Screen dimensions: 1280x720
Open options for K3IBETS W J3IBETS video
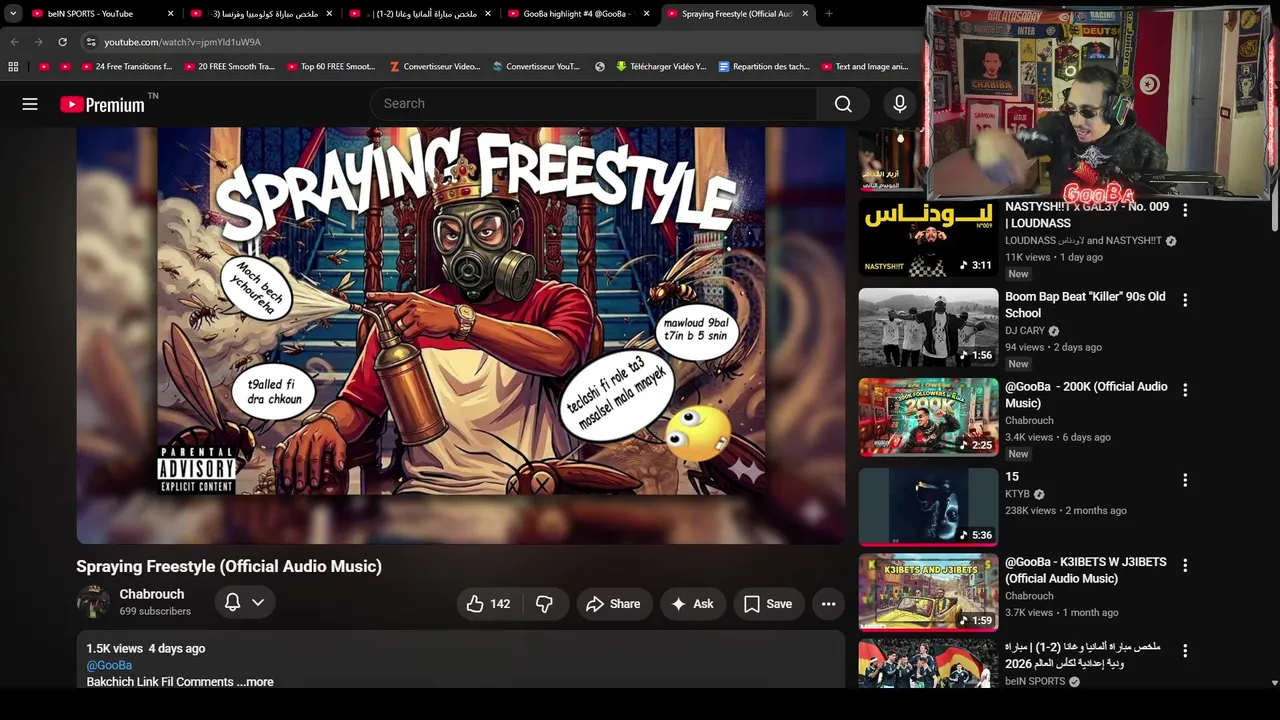coord(1185,566)
